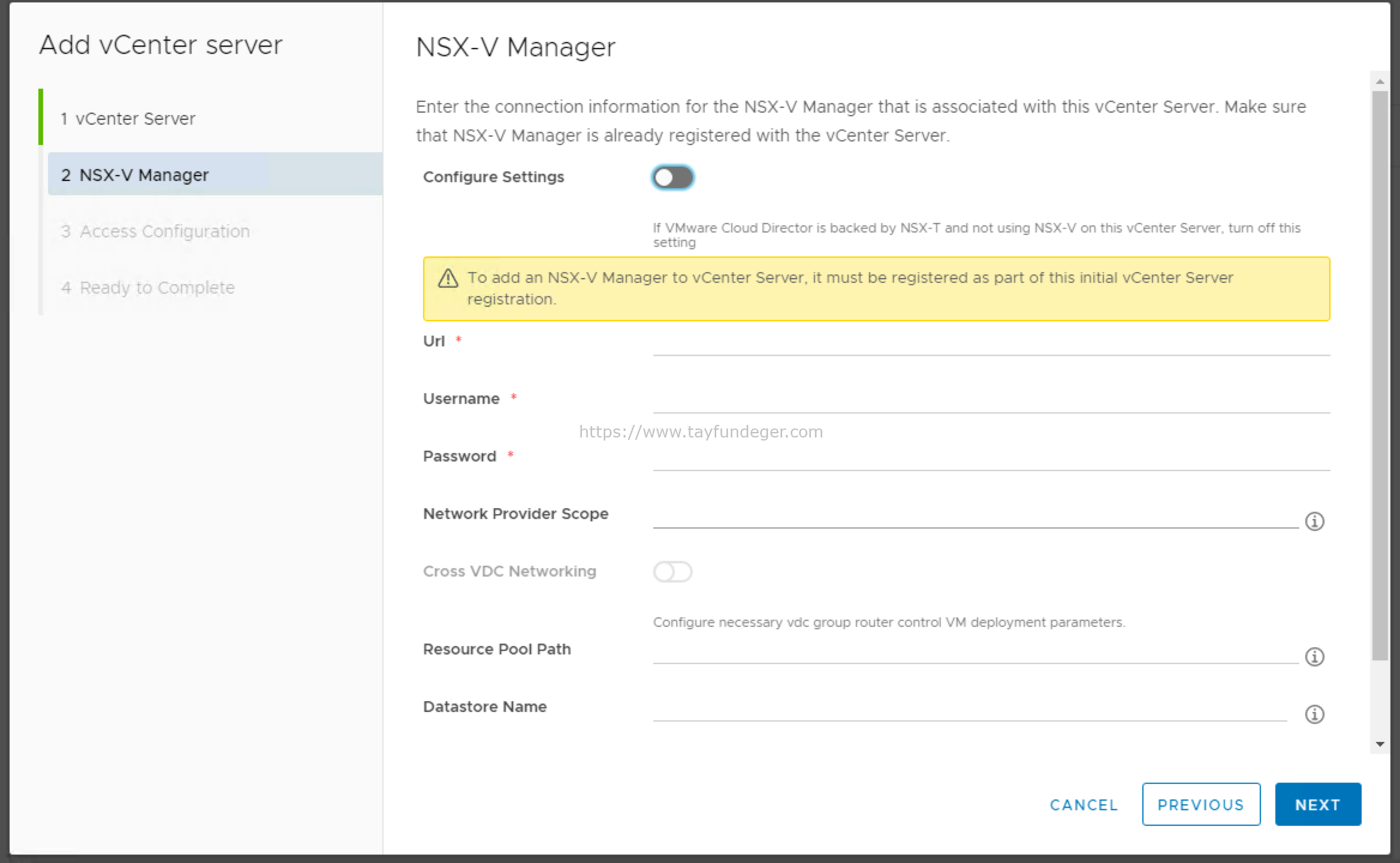Image resolution: width=1400 pixels, height=863 pixels.
Task: Click the 'Add vCenter server' title
Action: [x=161, y=45]
